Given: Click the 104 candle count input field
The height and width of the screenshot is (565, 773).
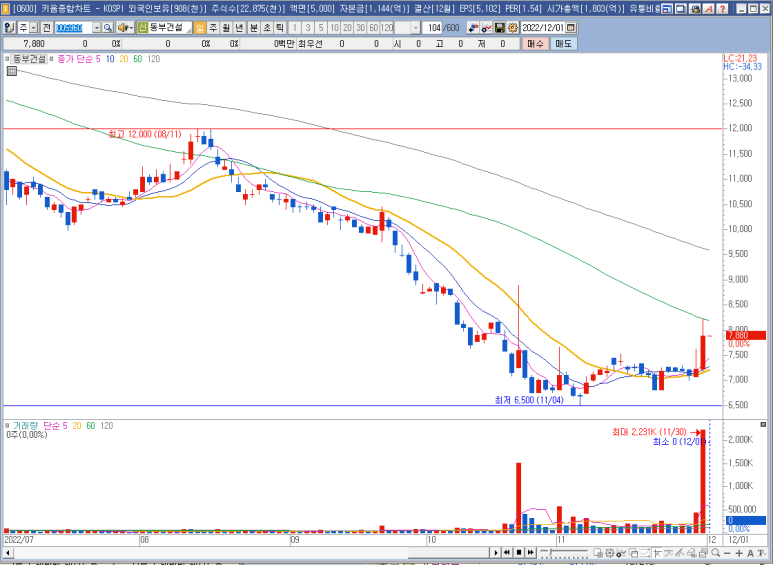Looking at the screenshot, I should pyautogui.click(x=433, y=28).
